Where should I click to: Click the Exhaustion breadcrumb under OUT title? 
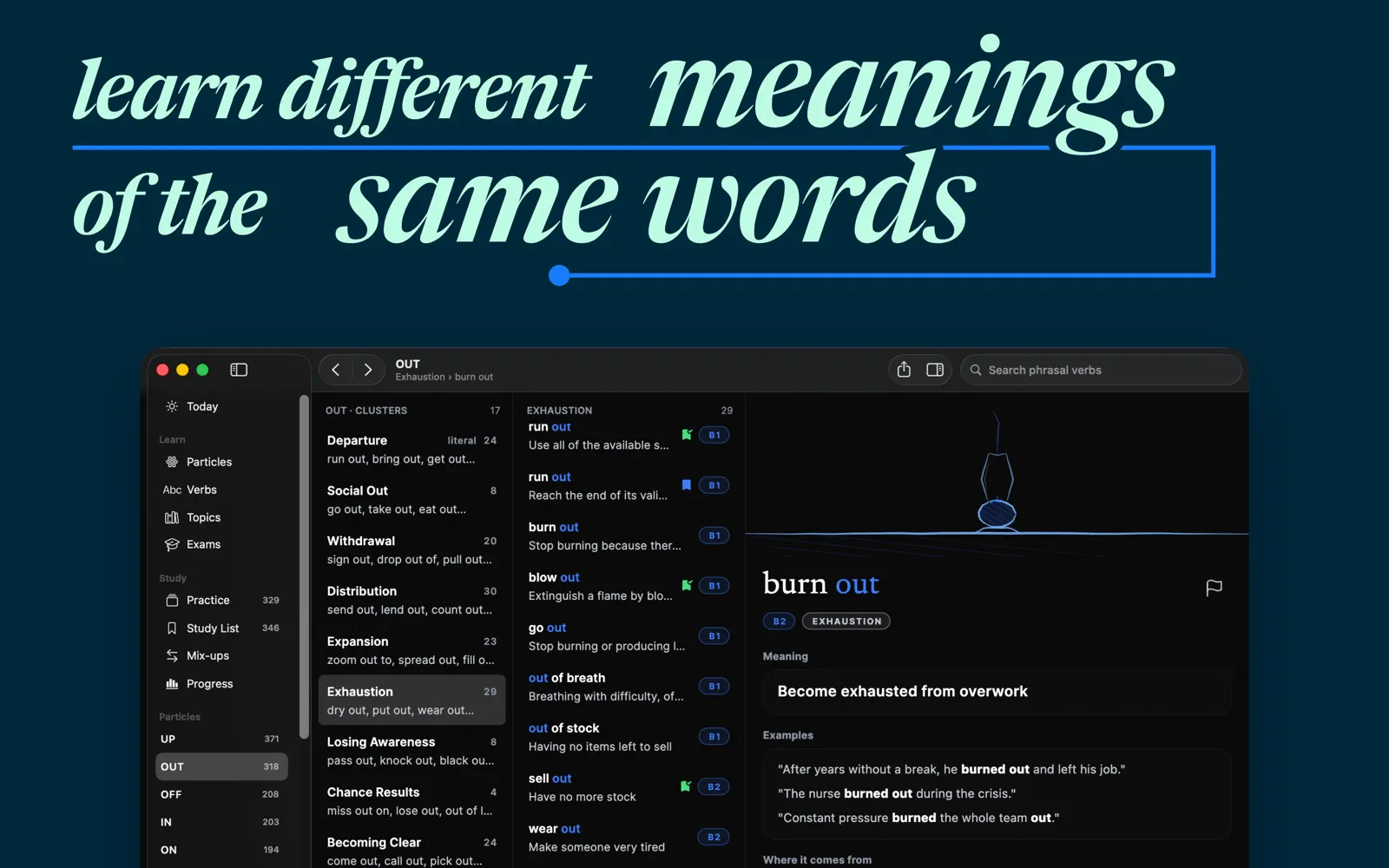(x=420, y=378)
